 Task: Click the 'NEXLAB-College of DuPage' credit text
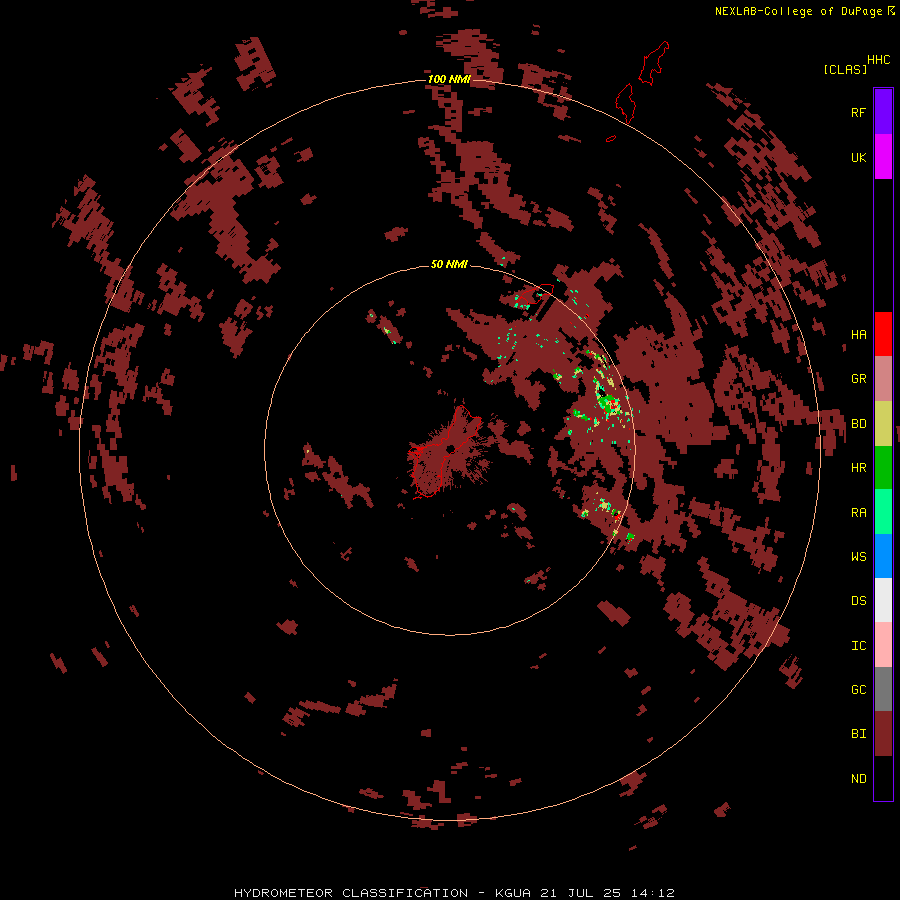click(798, 11)
